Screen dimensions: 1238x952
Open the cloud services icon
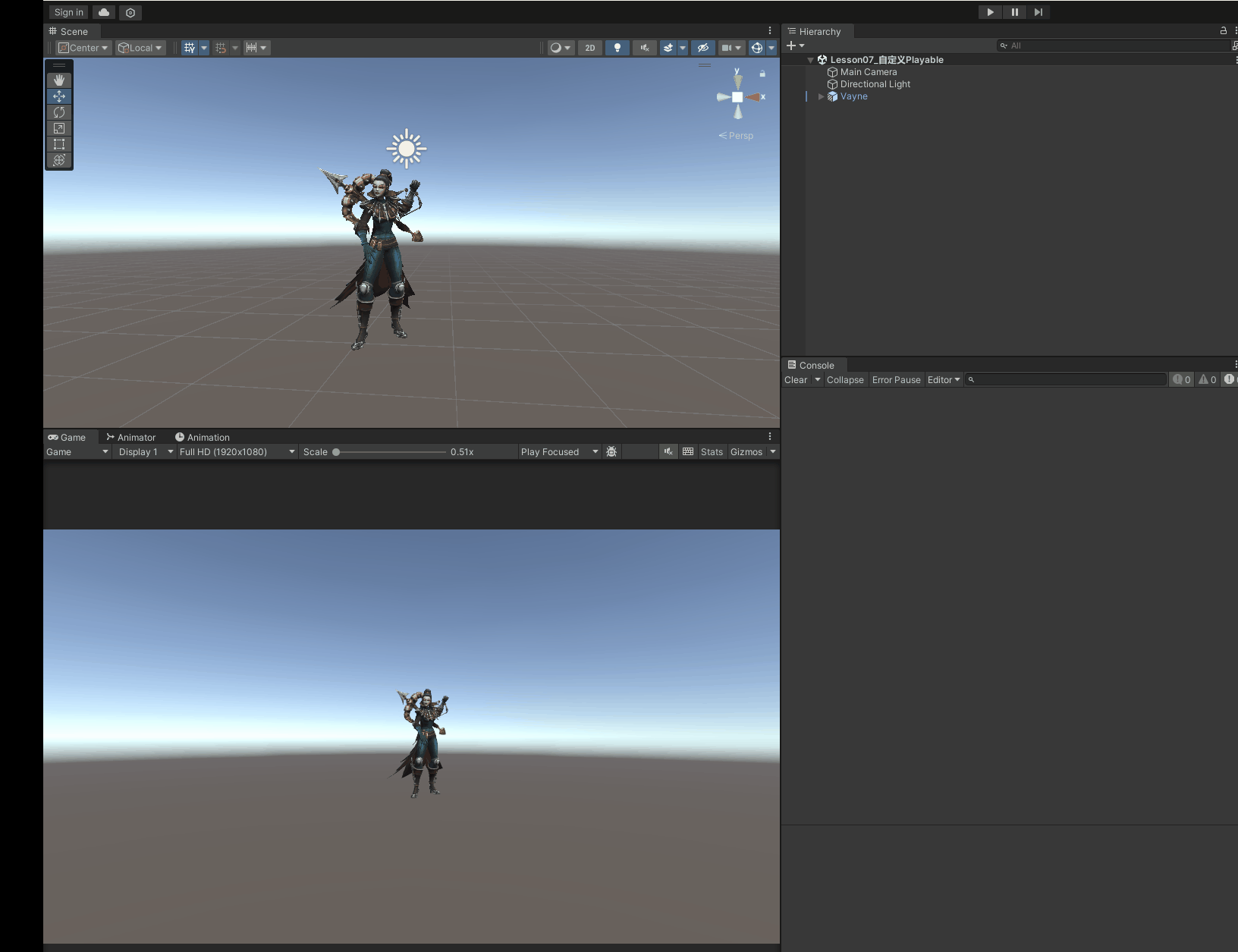(104, 13)
